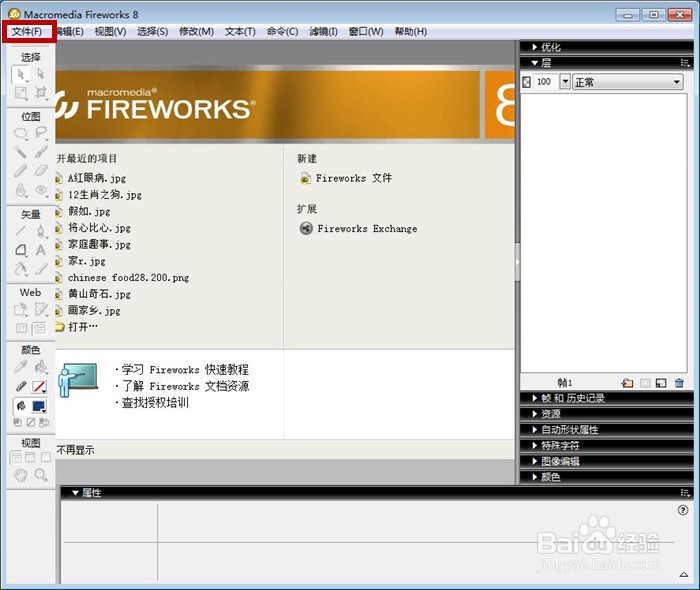Select the Pointer tool
The height and width of the screenshot is (590, 700).
click(x=21, y=74)
